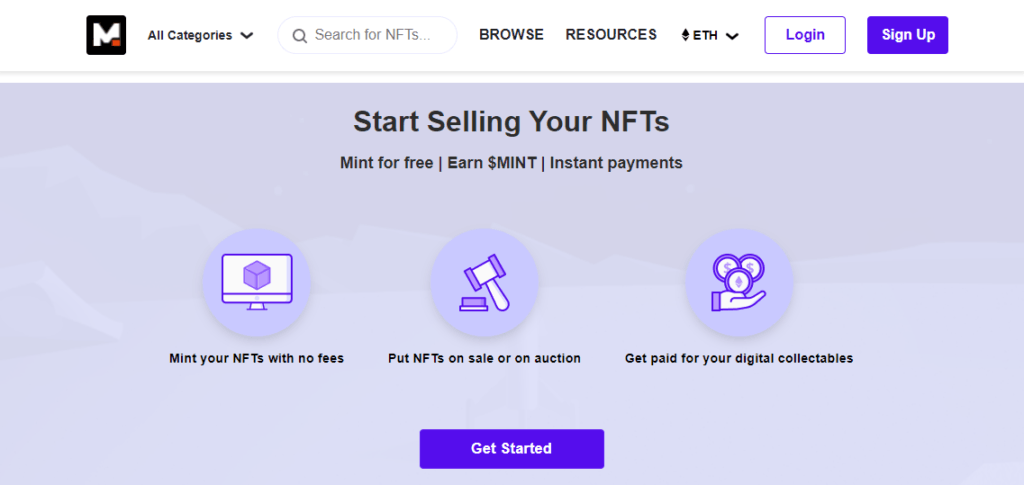
Task: Click the Ethereum diamond icon
Action: [685, 35]
